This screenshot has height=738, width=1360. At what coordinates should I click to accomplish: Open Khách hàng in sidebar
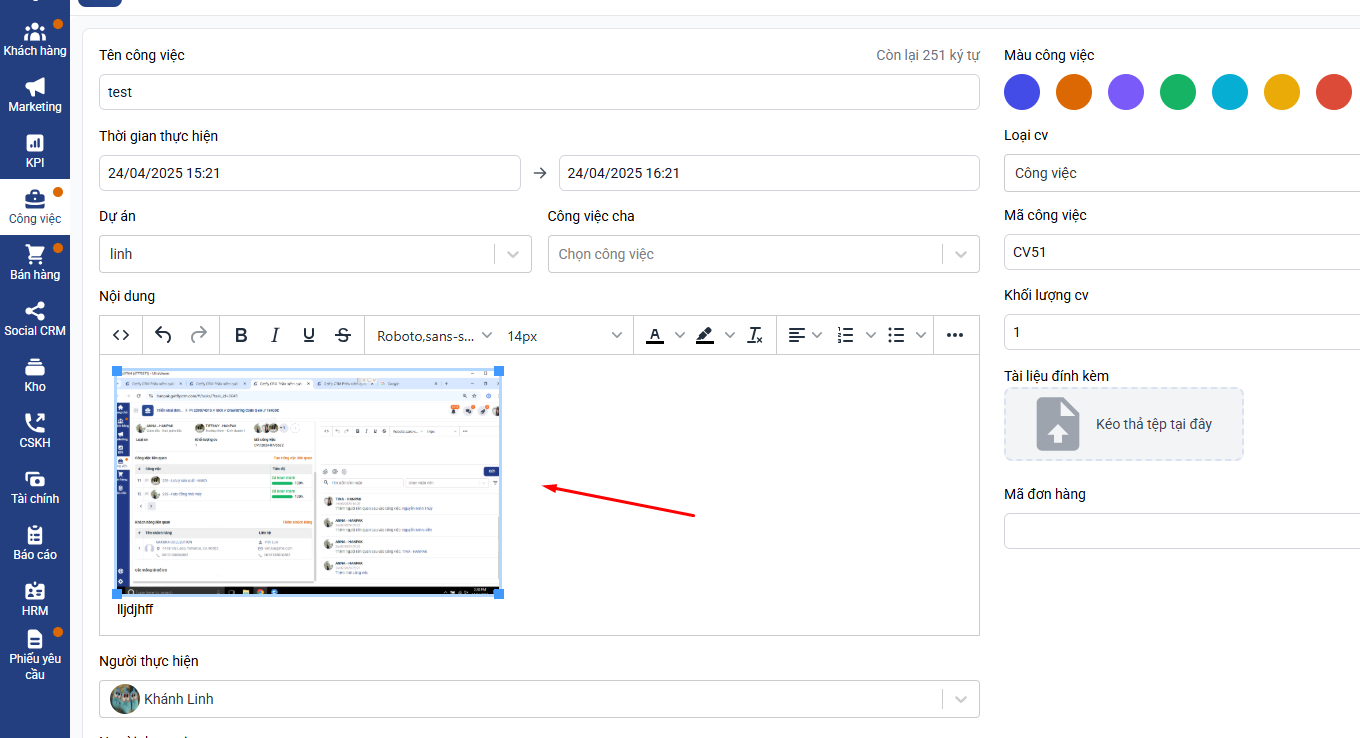coord(35,39)
